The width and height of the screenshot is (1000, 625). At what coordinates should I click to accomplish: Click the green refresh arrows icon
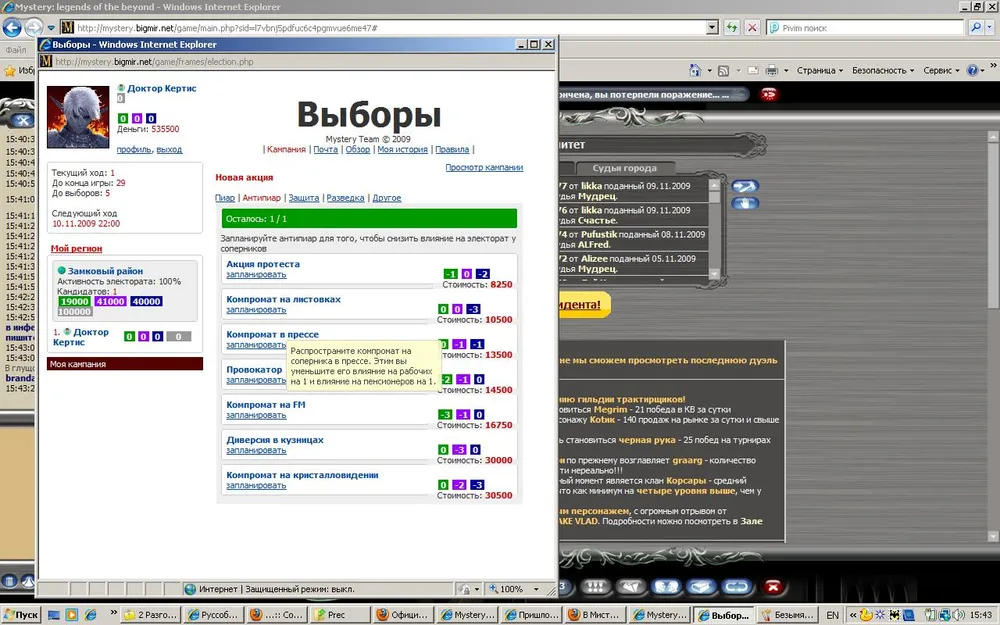click(x=731, y=28)
